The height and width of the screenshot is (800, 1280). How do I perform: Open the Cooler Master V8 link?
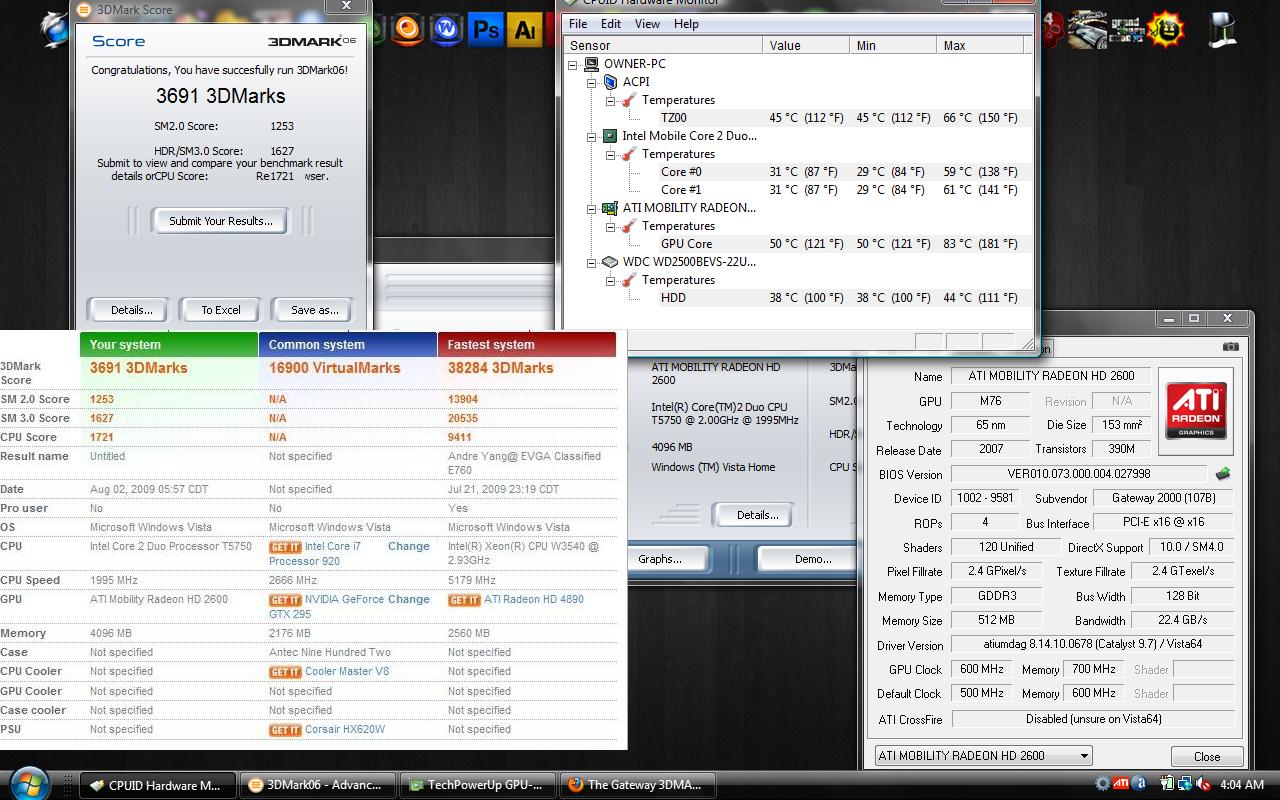[347, 671]
